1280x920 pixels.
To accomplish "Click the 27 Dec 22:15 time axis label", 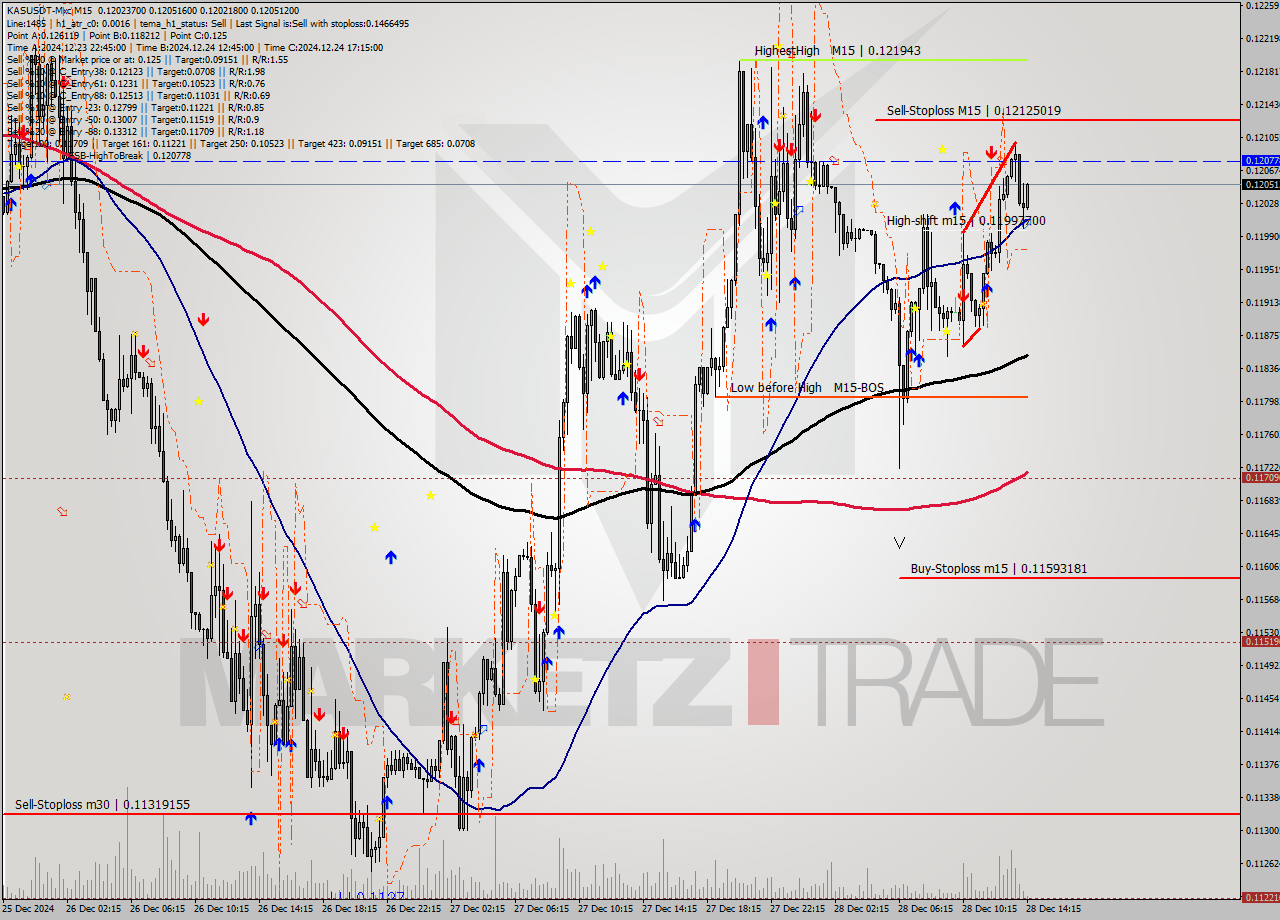I will [x=799, y=911].
